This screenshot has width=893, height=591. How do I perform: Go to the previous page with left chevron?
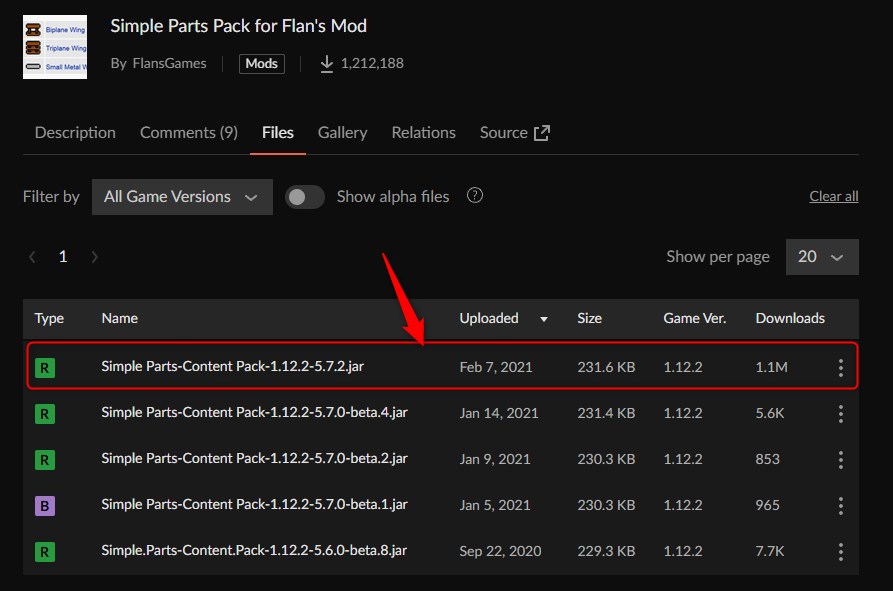(x=32, y=257)
